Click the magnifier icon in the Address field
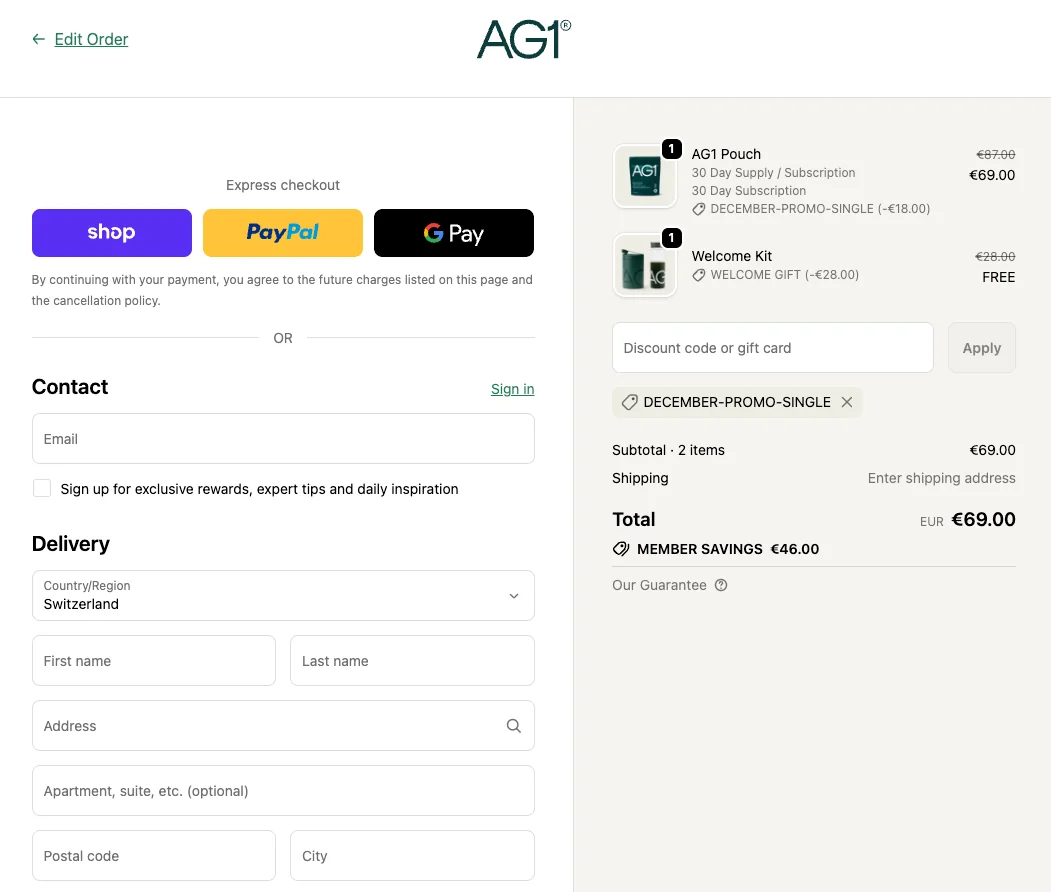This screenshot has height=892, width=1051. tap(513, 725)
